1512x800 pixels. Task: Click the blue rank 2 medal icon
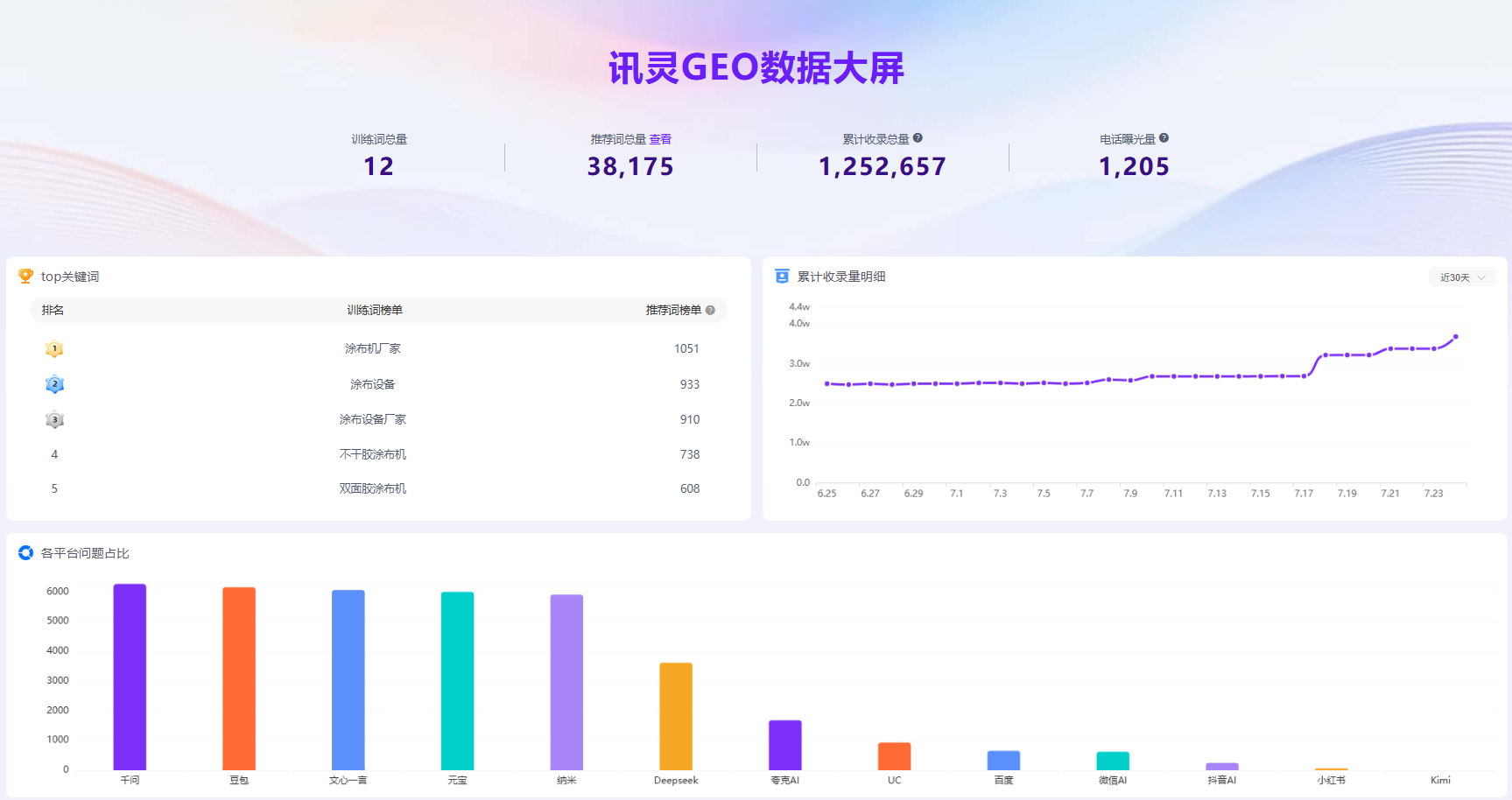[x=54, y=384]
